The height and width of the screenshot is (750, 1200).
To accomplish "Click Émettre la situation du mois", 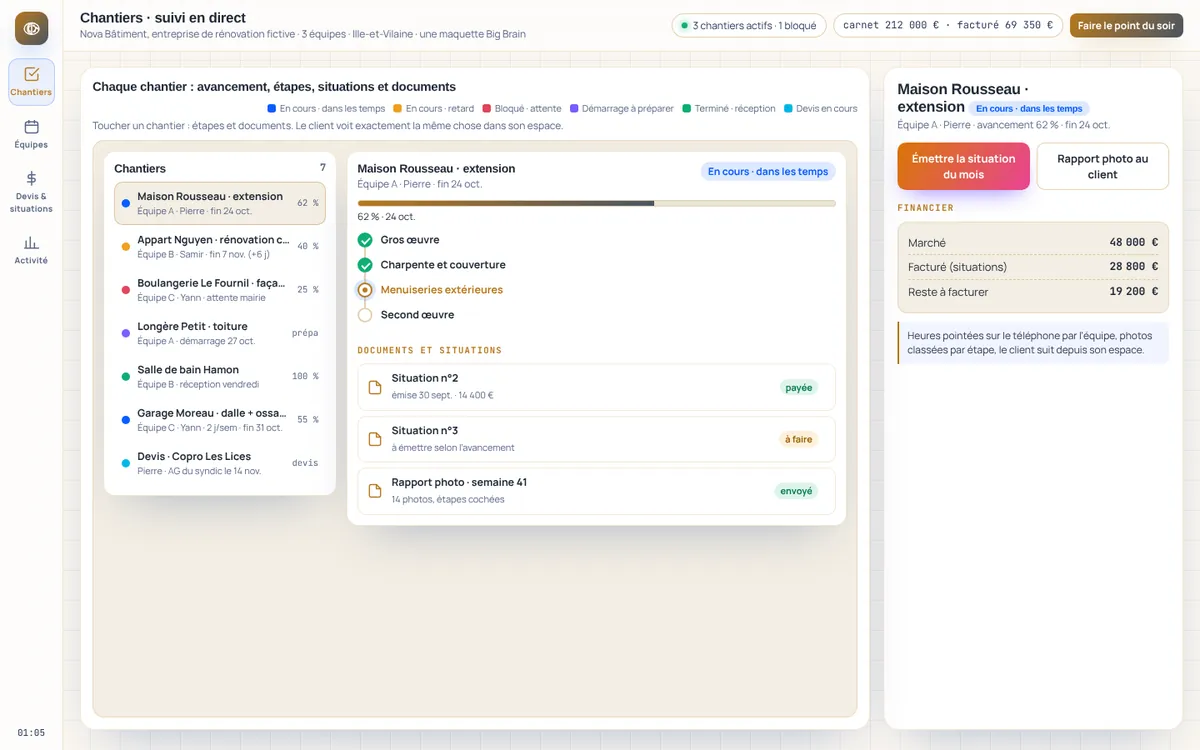I will pos(963,166).
